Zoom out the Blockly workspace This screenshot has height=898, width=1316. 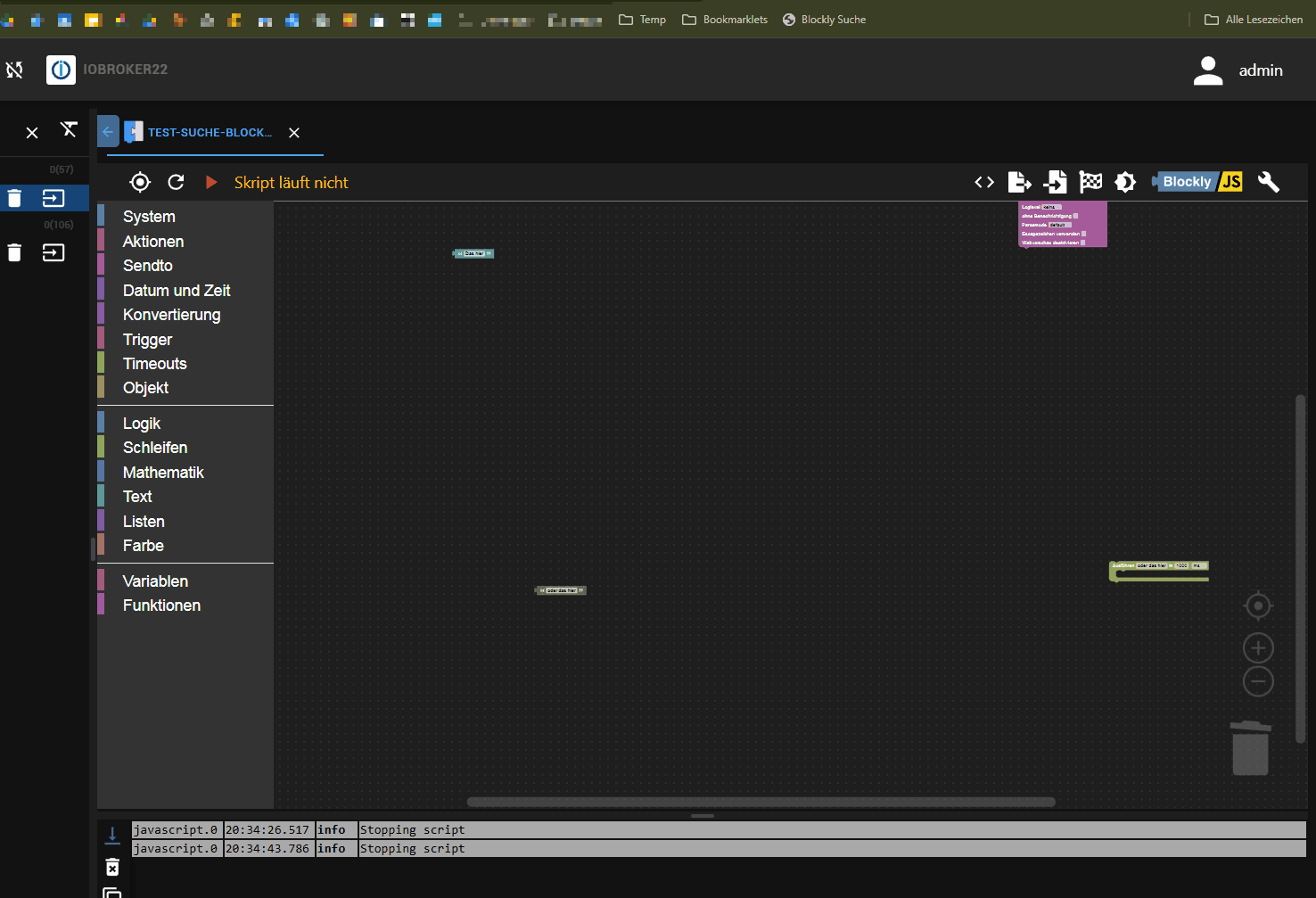(1258, 681)
